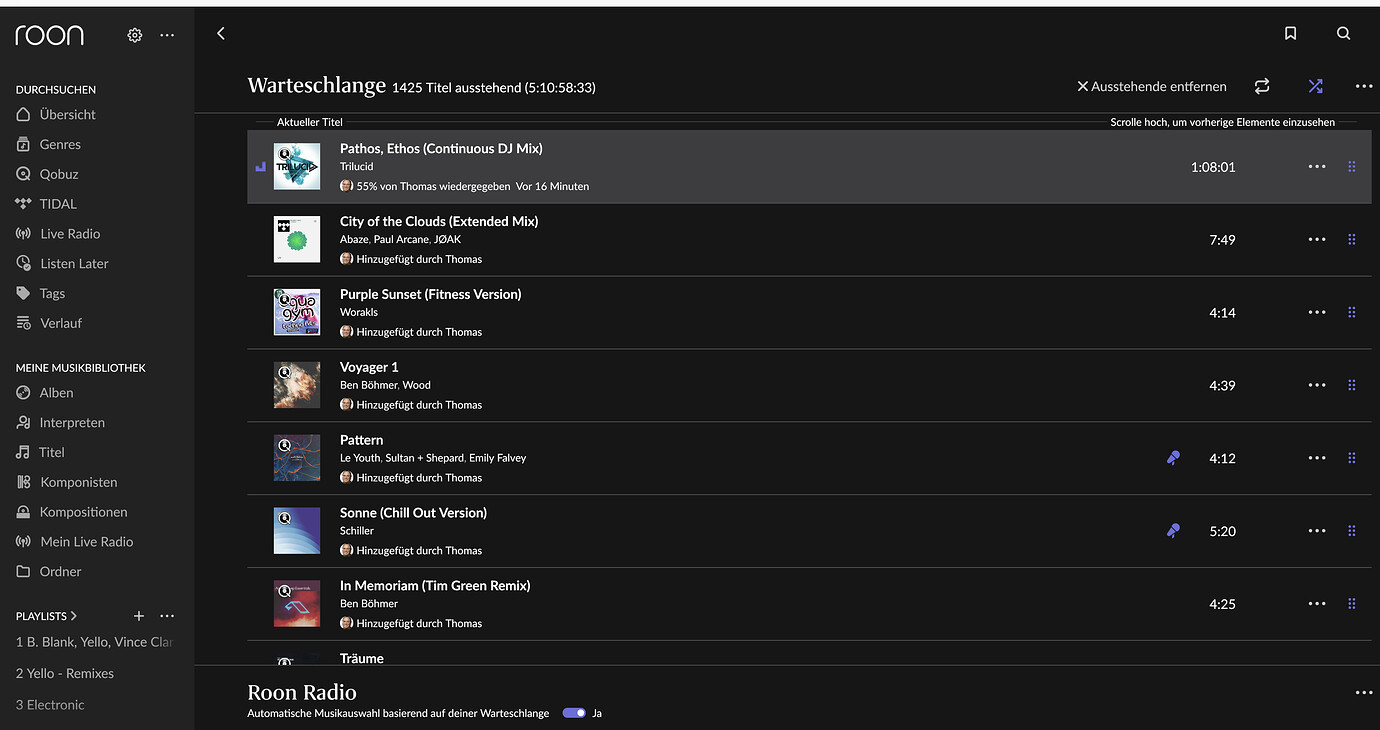1380x730 pixels.
Task: Click drag handle of City of the Clouds
Action: click(1352, 240)
